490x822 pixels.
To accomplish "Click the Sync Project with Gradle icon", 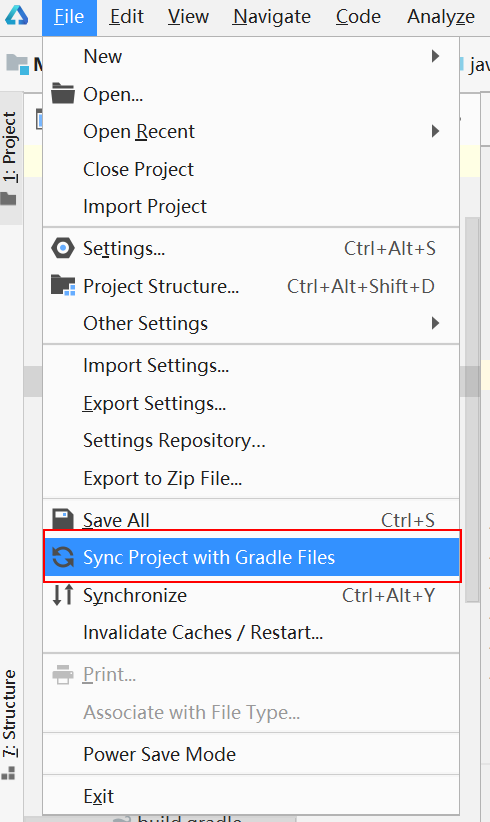I will (x=63, y=557).
